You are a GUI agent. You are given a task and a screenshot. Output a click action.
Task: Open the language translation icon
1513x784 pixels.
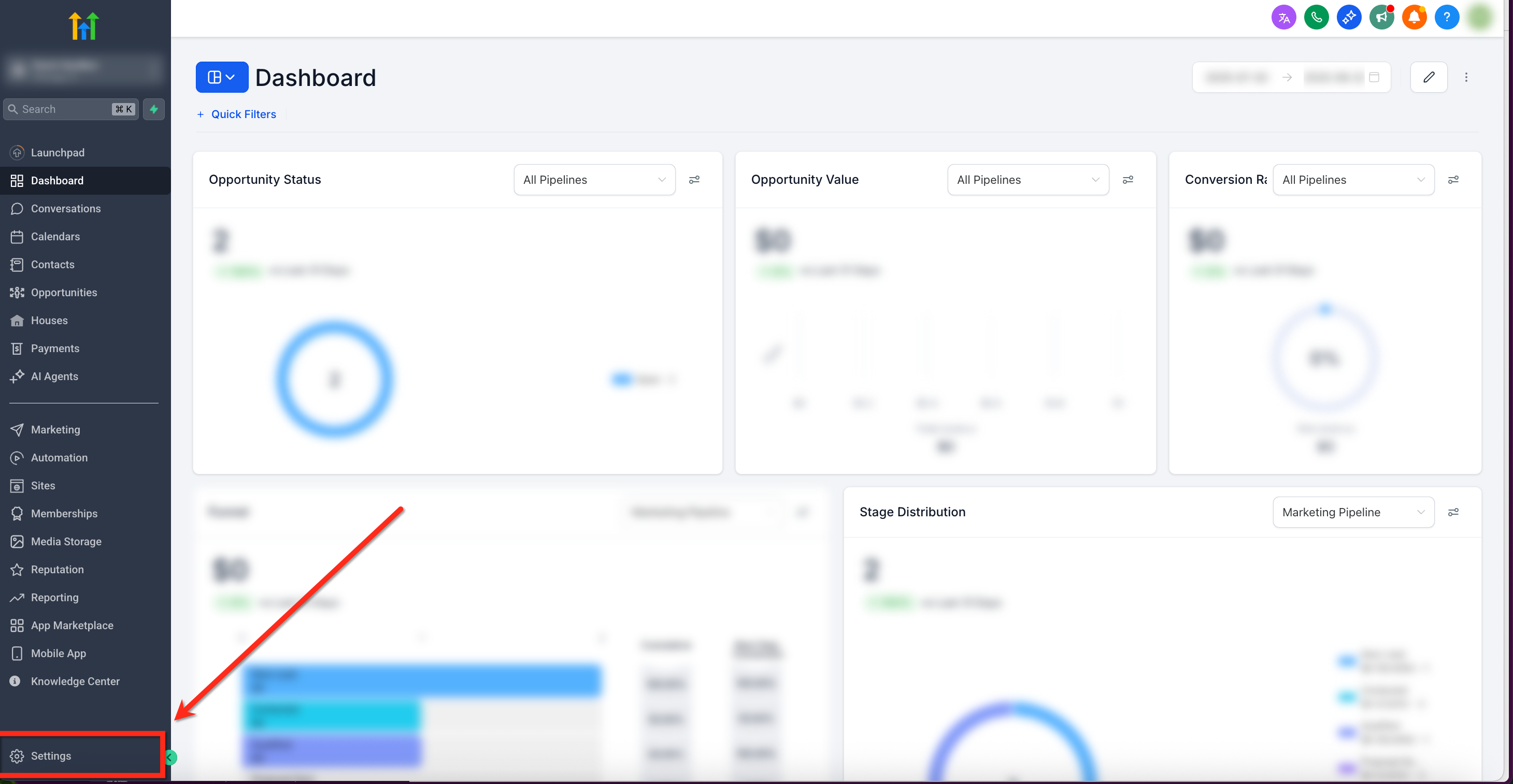[1283, 17]
